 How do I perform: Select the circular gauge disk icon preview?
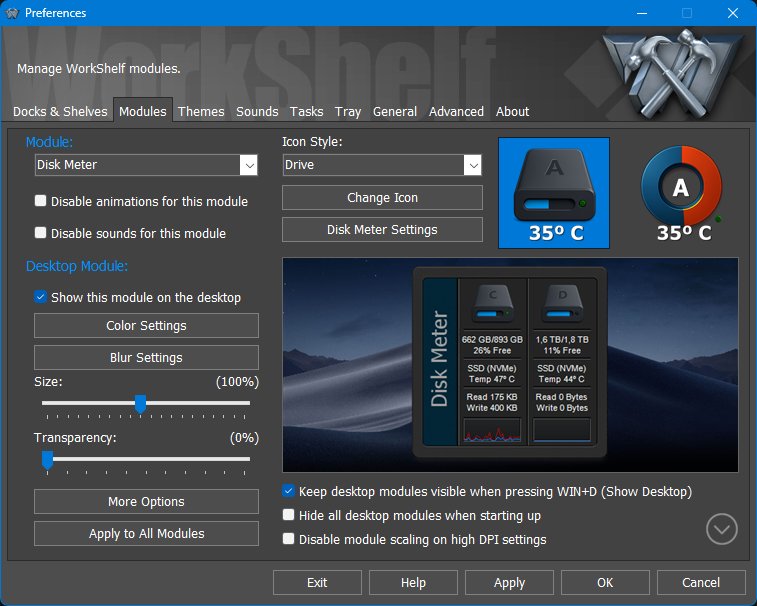(x=682, y=193)
